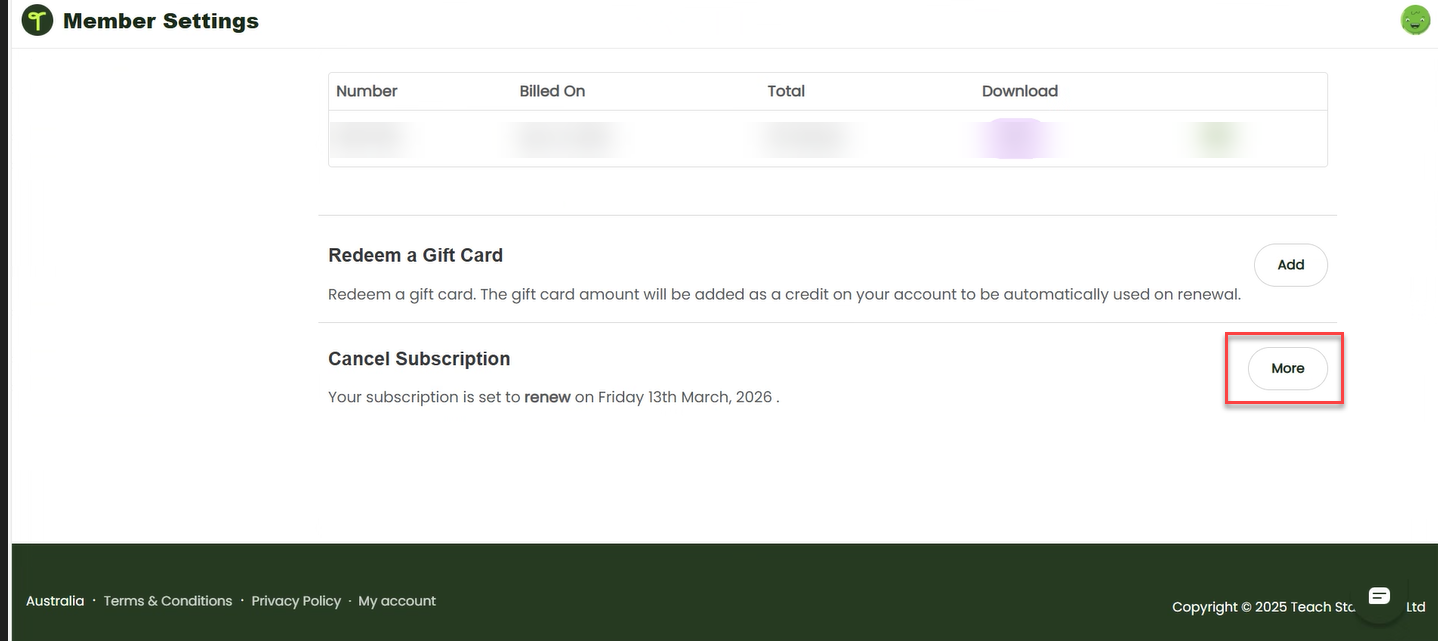Click the blurred purple download button
Screen dimensions: 1438x641
1016,138
